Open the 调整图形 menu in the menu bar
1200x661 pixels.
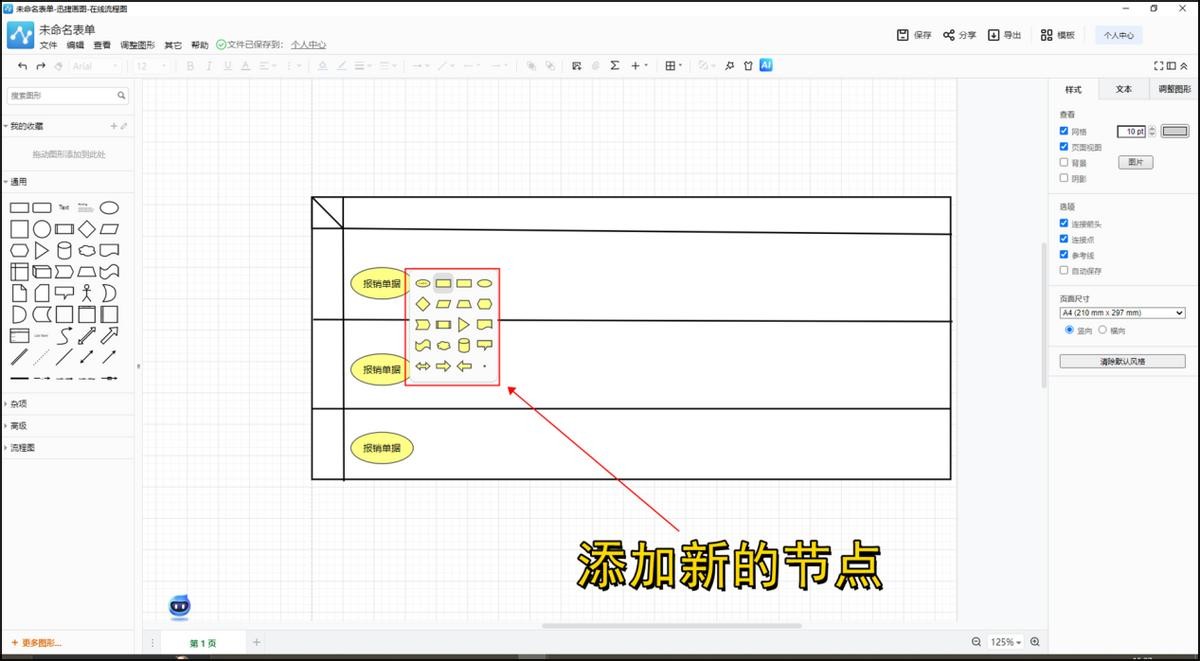(137, 45)
